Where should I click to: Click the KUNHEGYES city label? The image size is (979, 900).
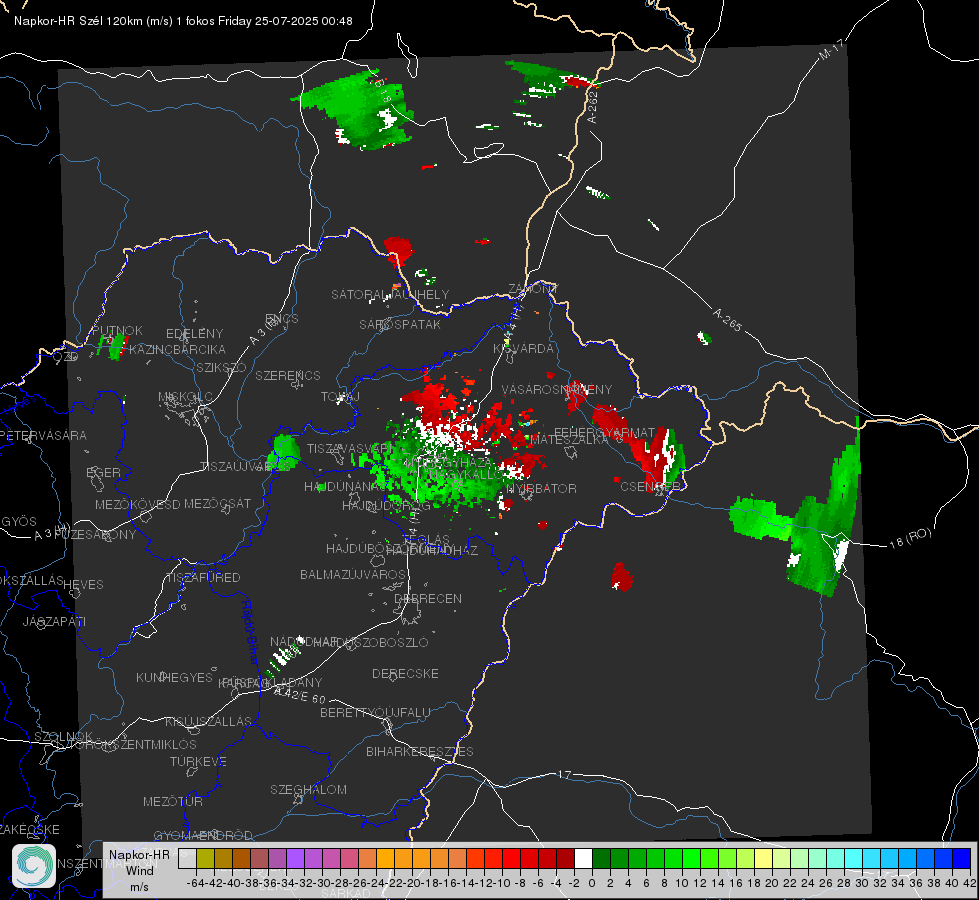(174, 678)
